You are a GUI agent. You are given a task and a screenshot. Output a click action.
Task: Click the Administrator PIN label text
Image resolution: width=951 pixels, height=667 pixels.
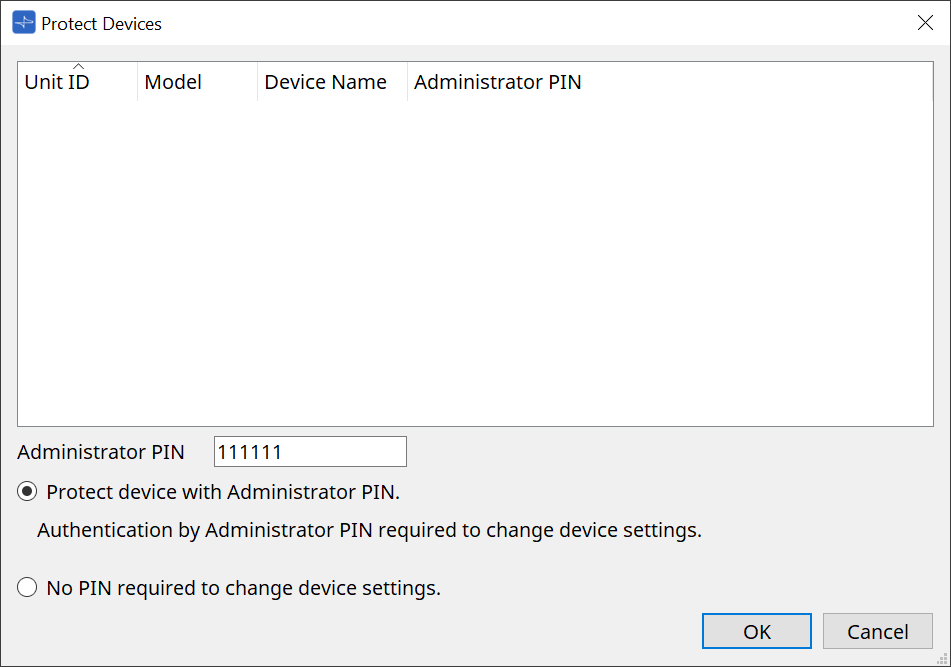[x=100, y=452]
